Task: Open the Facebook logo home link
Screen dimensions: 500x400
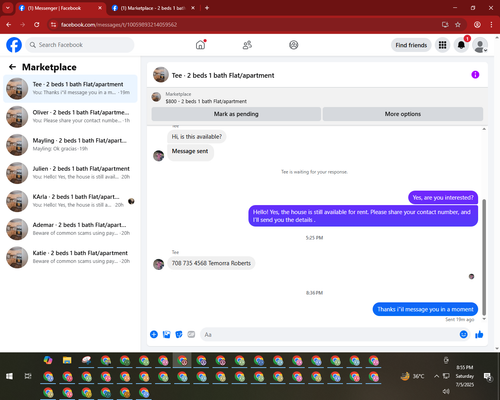Action: click(x=14, y=45)
